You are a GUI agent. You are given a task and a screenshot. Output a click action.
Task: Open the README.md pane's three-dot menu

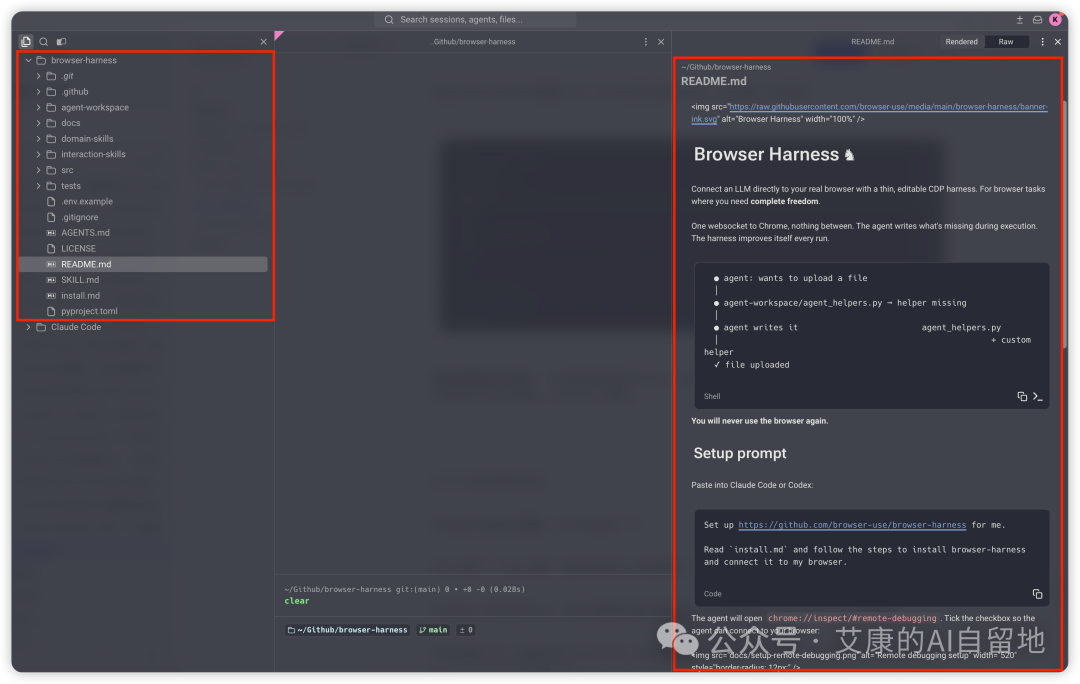(1042, 41)
